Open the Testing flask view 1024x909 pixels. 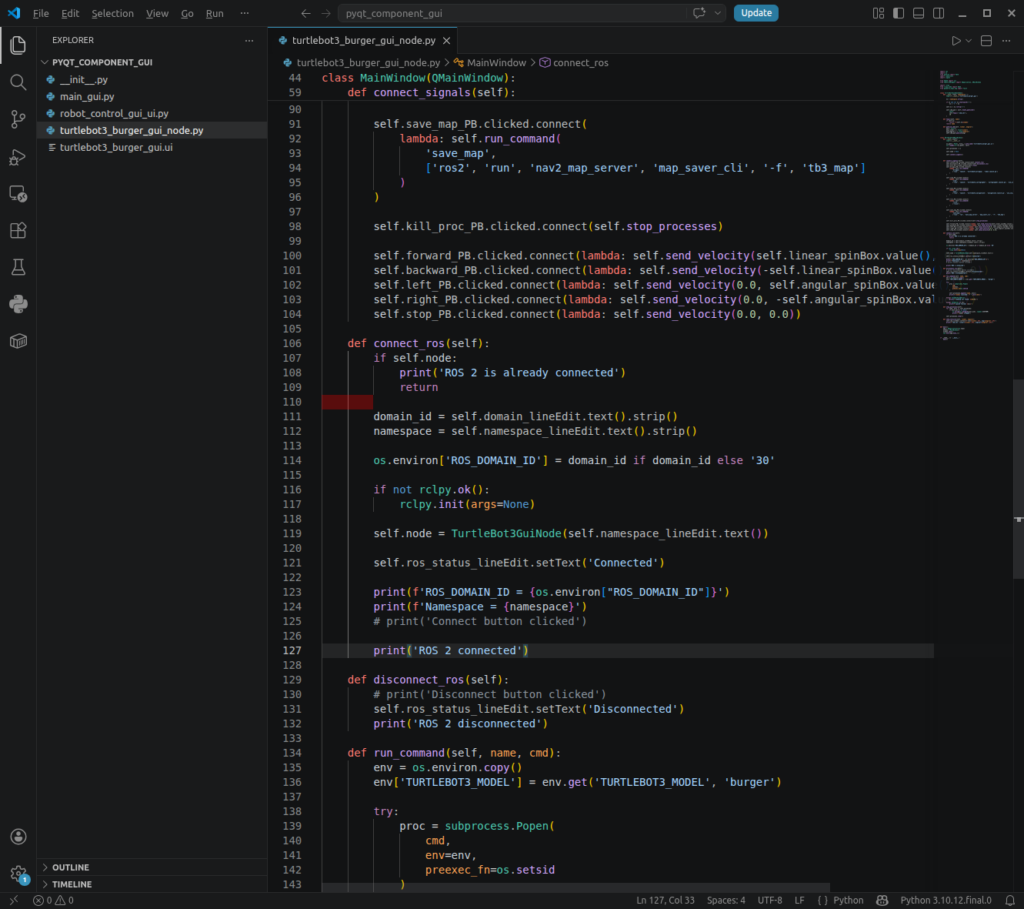pyautogui.click(x=18, y=267)
